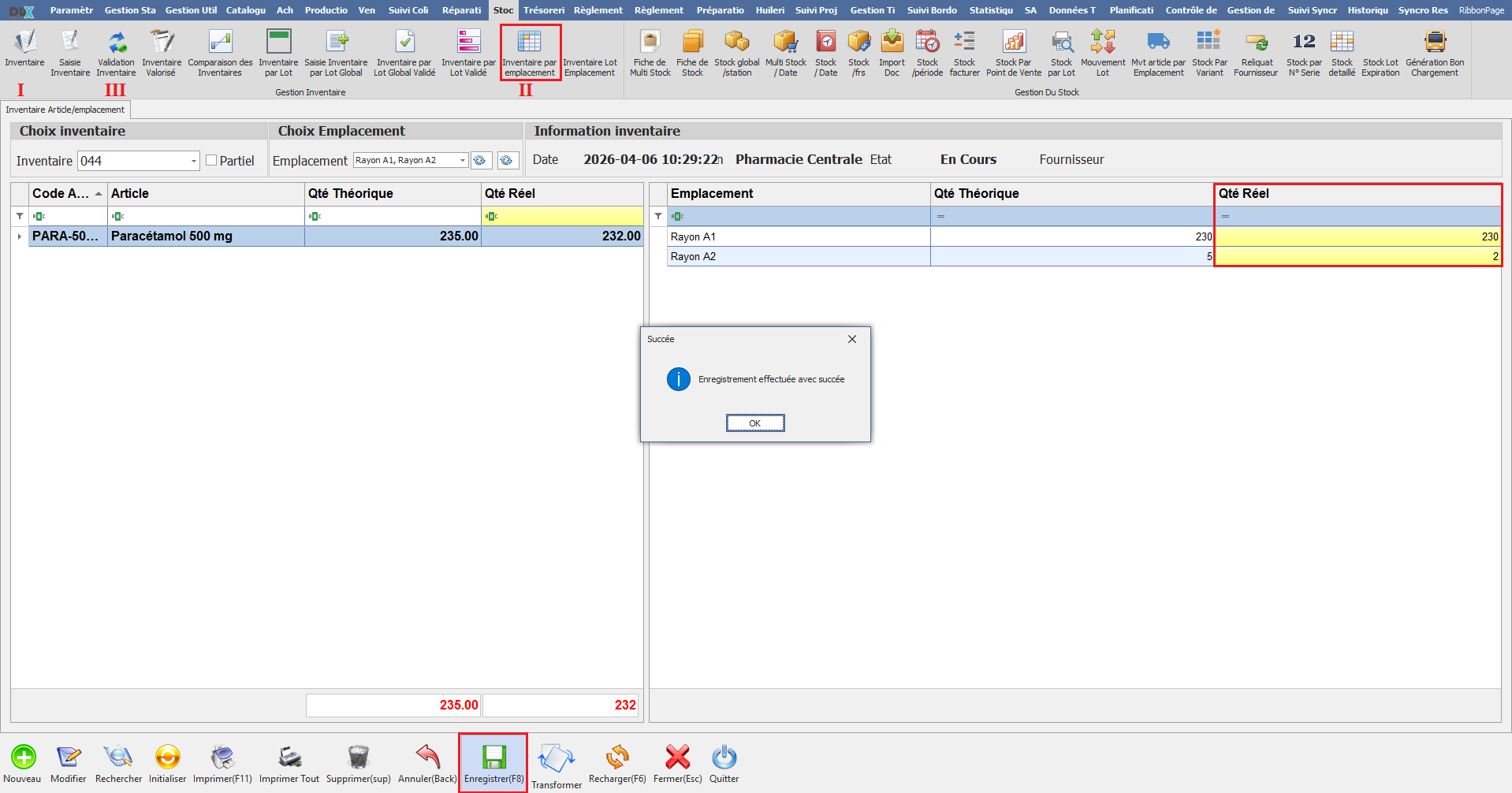Click the Mouvement Lot icon
This screenshot has width=1512, height=793.
(1102, 43)
